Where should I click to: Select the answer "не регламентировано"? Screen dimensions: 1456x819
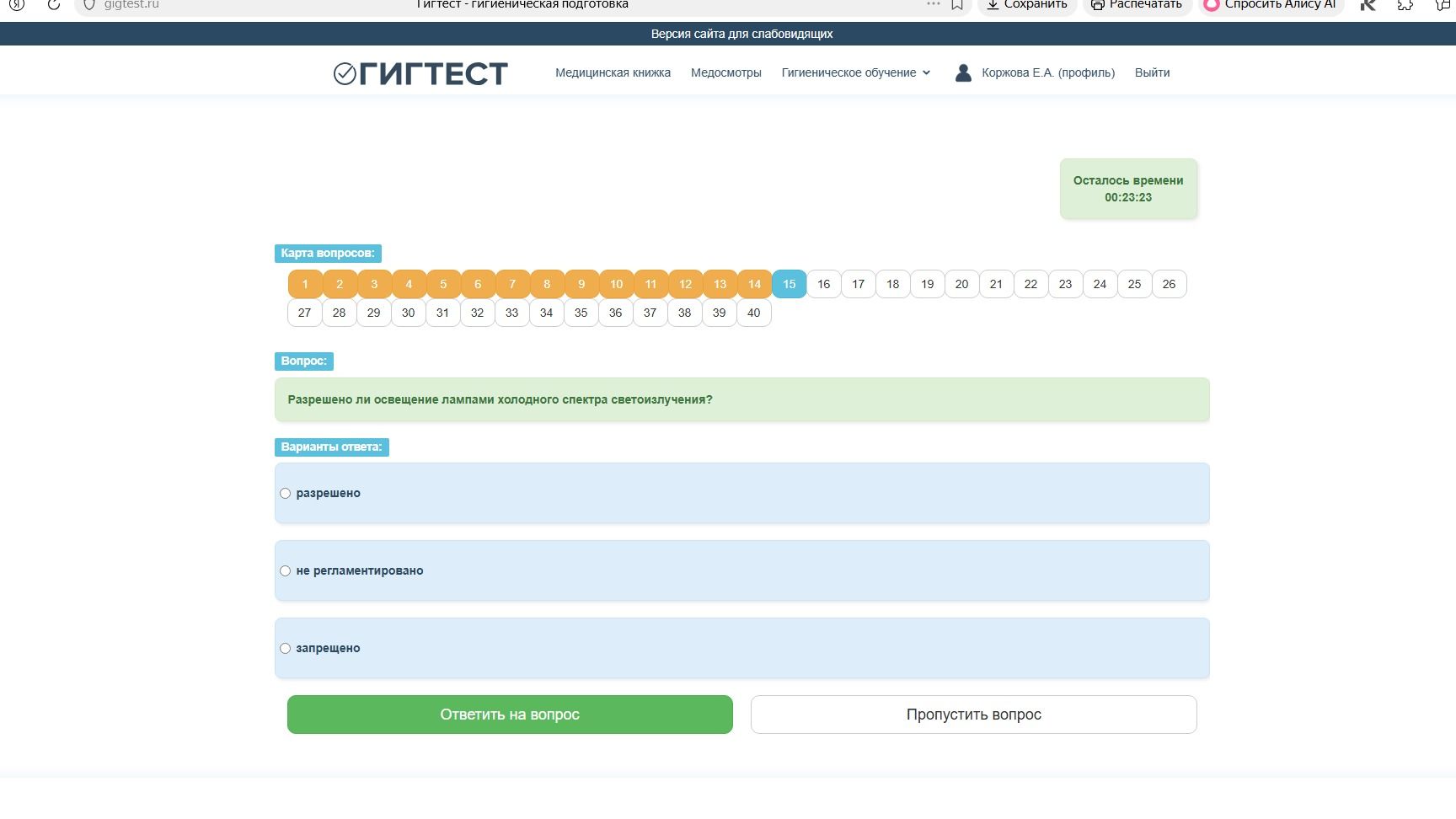pyautogui.click(x=285, y=571)
